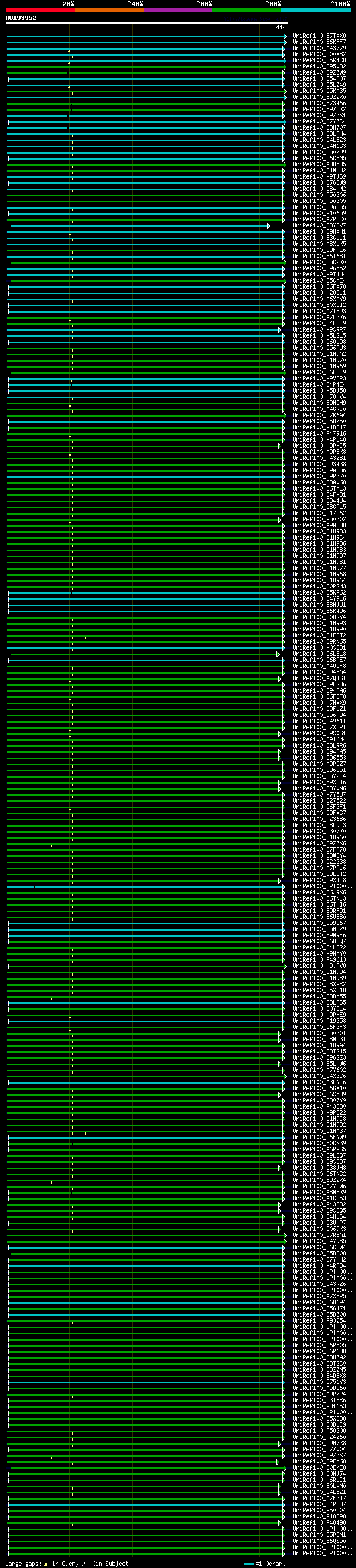This screenshot has height=1568, width=356.
Task: Select the UniRef100_P43282 hit label
Action: (x=319, y=1205)
